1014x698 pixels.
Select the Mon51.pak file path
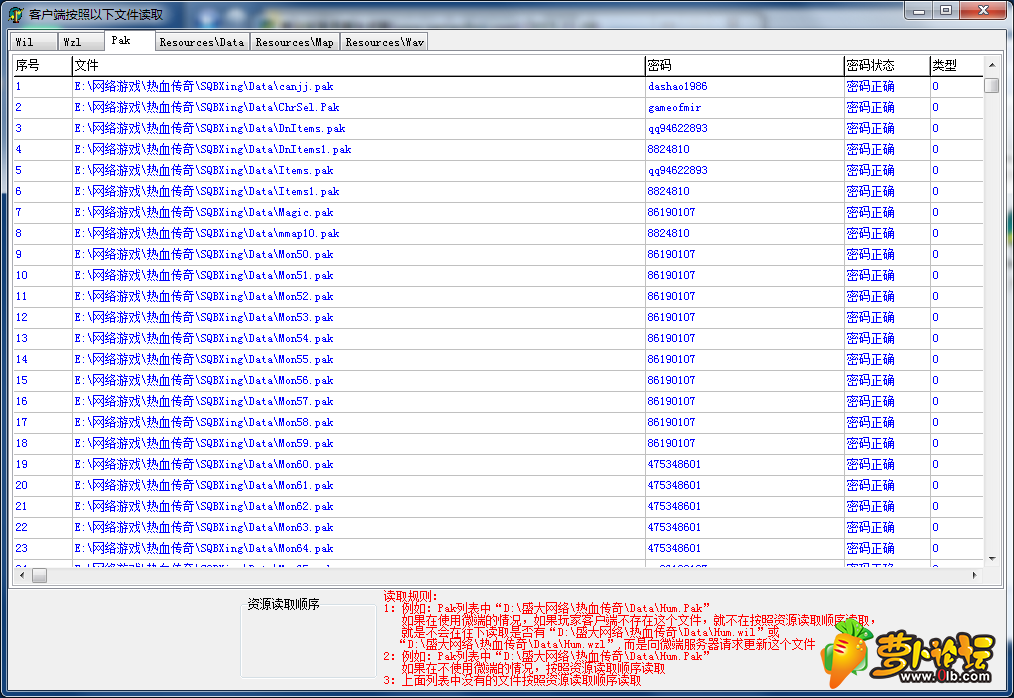204,276
